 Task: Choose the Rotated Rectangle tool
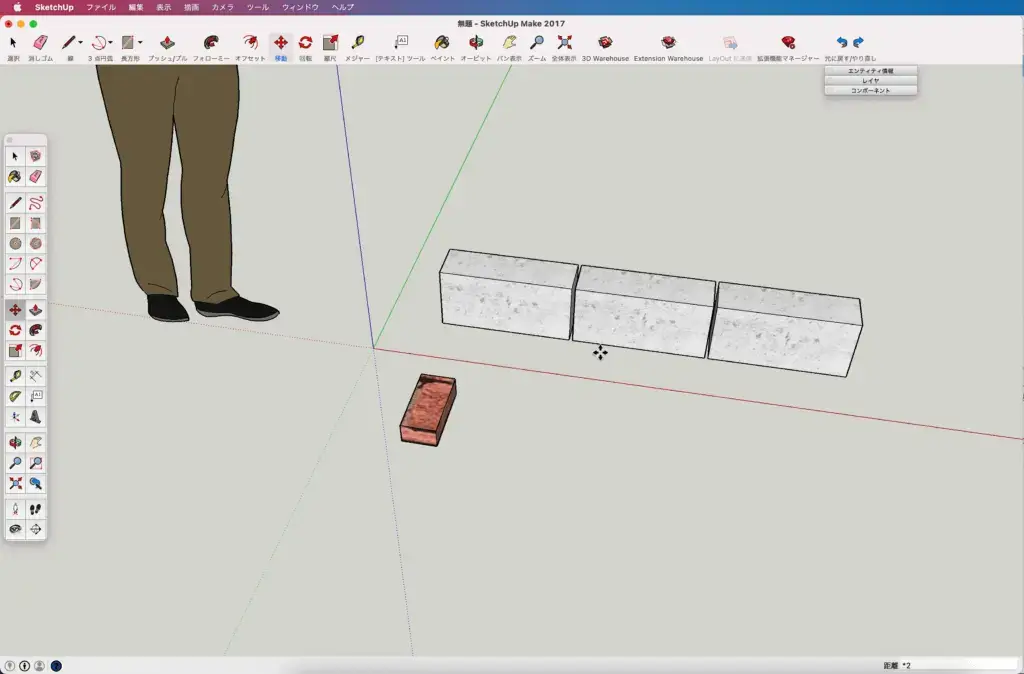35,223
